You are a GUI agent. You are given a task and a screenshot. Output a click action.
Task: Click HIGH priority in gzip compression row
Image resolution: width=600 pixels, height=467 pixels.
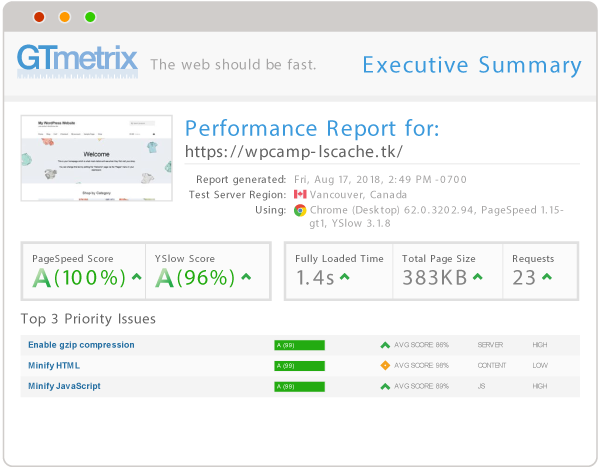[x=540, y=345]
